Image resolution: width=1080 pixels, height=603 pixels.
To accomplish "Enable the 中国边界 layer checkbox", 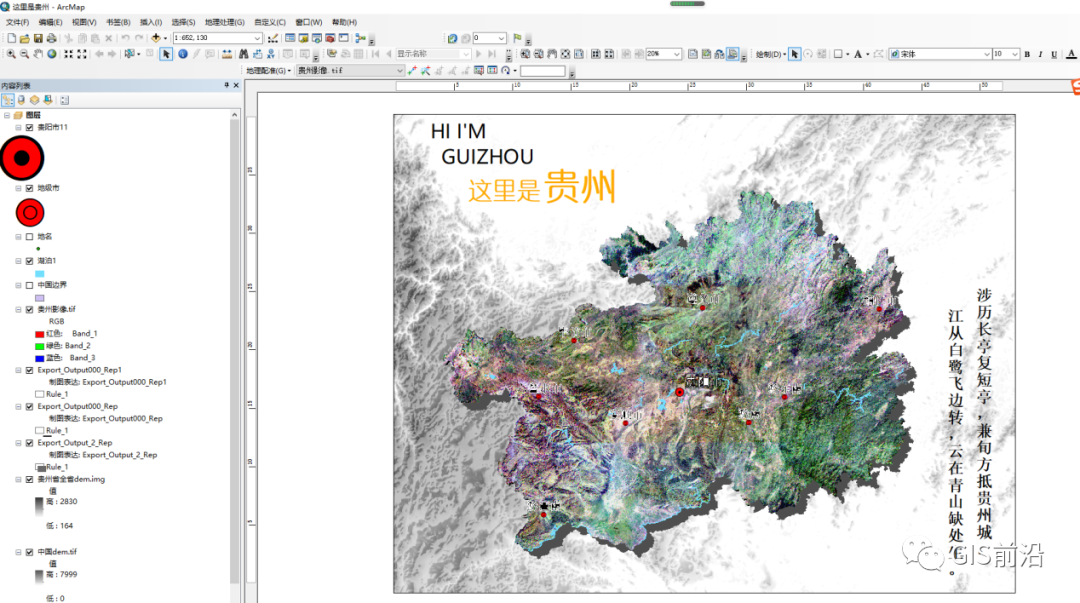I will pyautogui.click(x=30, y=285).
